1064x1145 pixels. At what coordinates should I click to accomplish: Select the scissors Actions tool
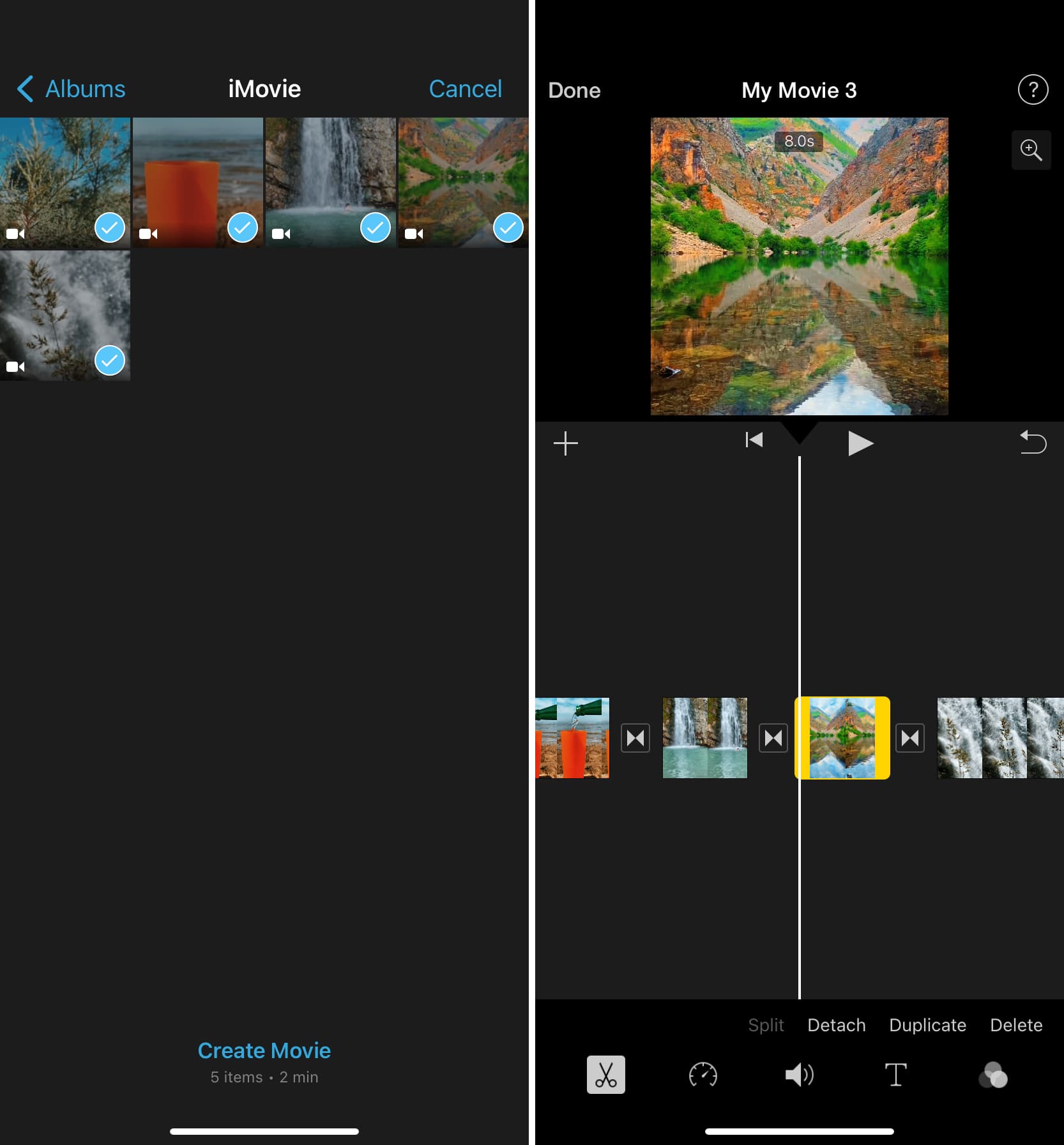[x=606, y=1075]
